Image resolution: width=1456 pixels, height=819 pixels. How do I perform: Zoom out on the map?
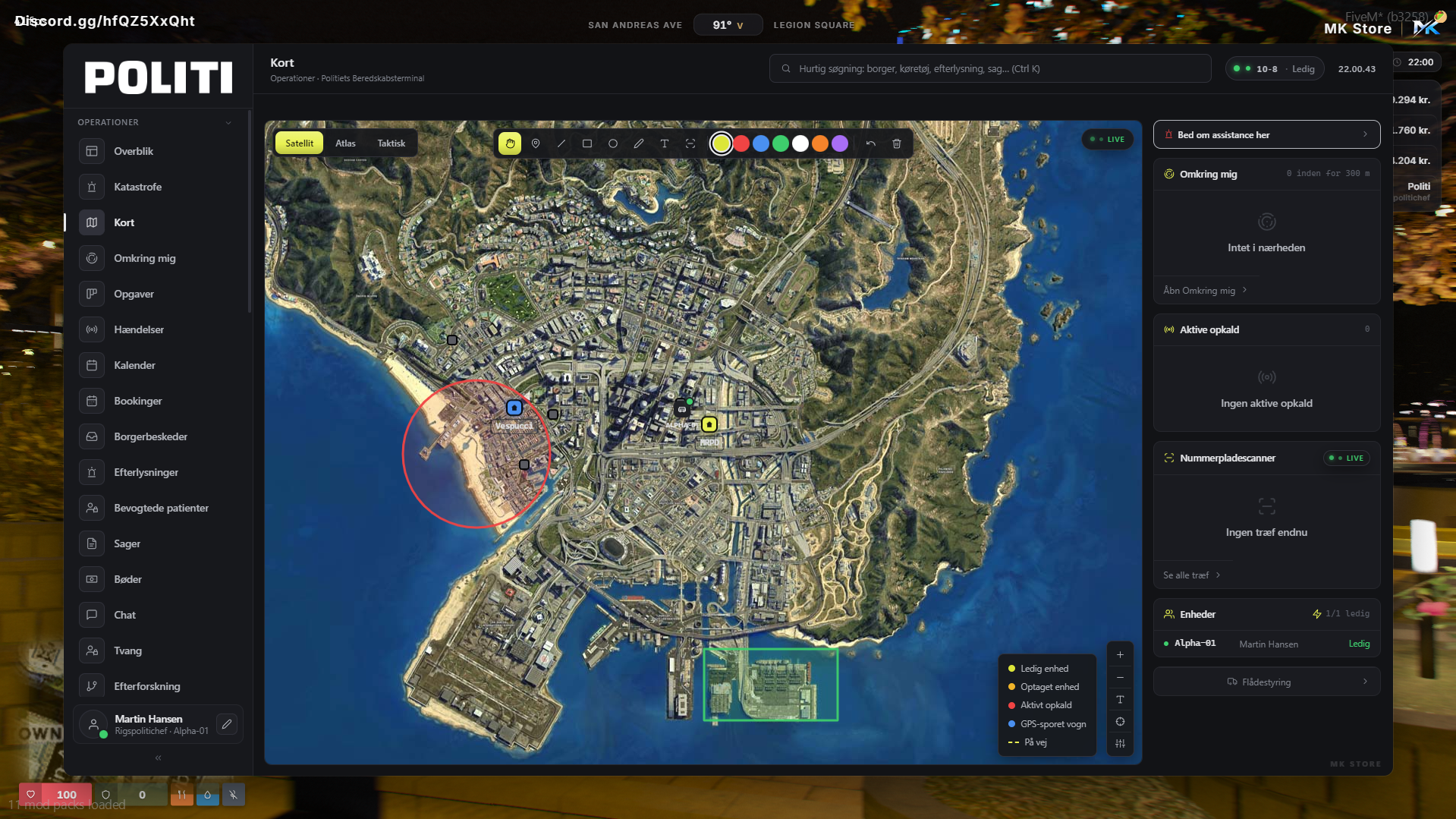pos(1120,677)
